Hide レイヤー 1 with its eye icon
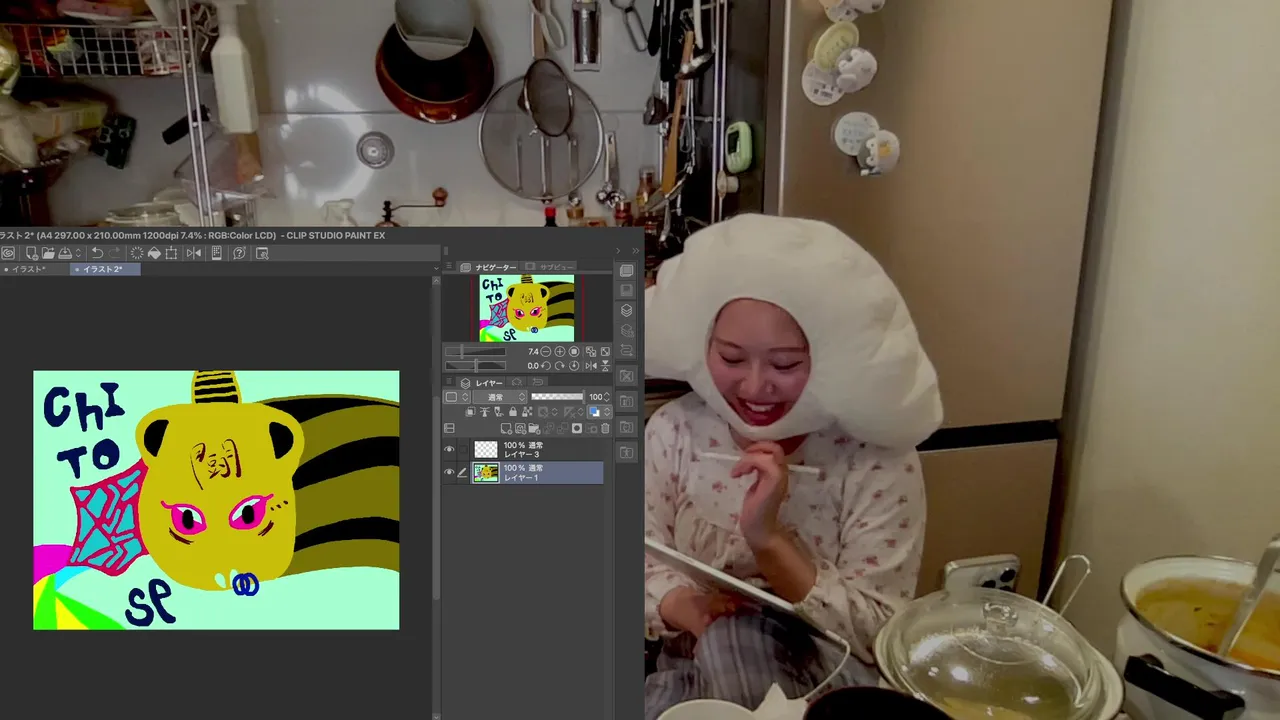Viewport: 1280px width, 720px height. point(449,472)
